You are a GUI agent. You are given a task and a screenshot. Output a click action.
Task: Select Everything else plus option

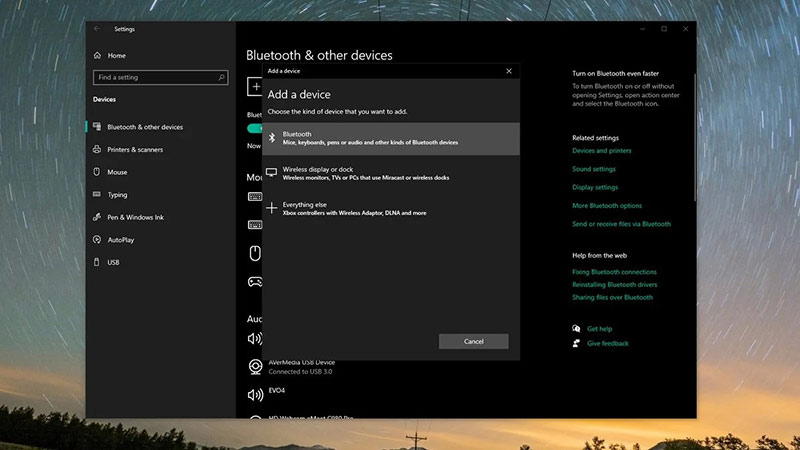(x=391, y=209)
